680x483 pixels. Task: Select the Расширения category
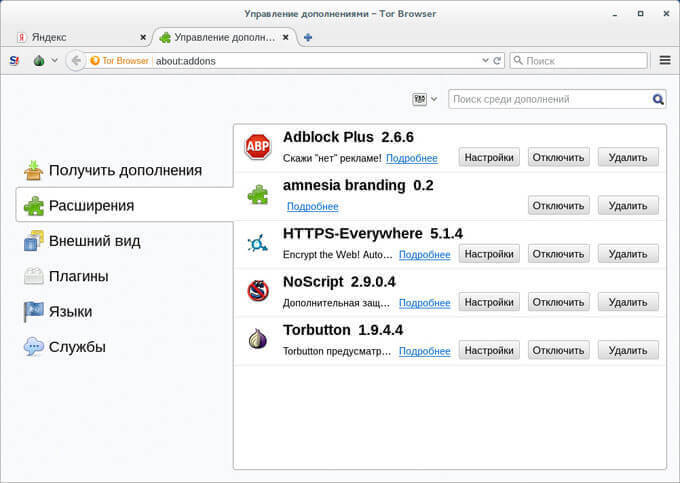[x=124, y=206]
